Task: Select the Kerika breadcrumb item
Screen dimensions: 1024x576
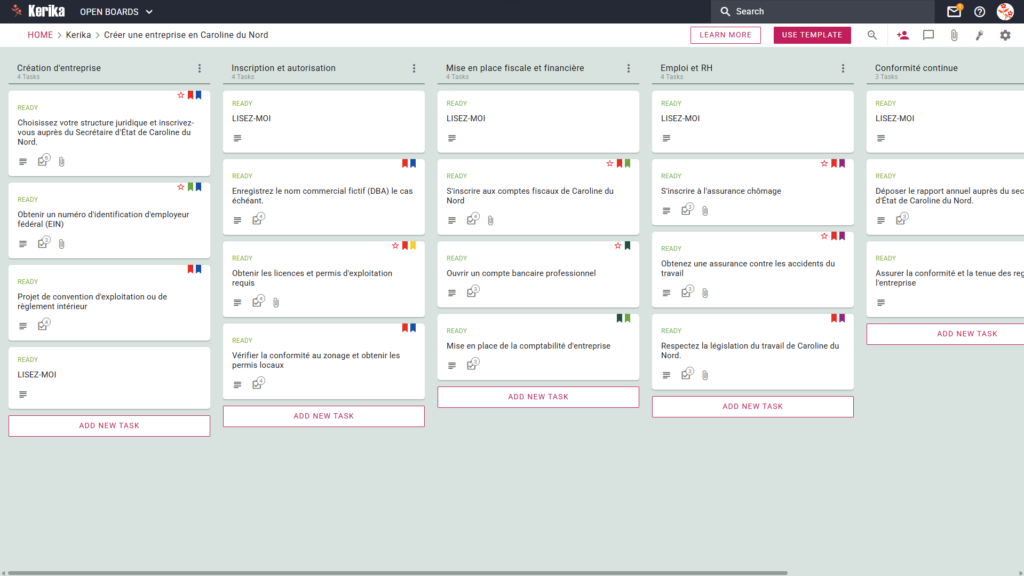Action: coord(78,35)
